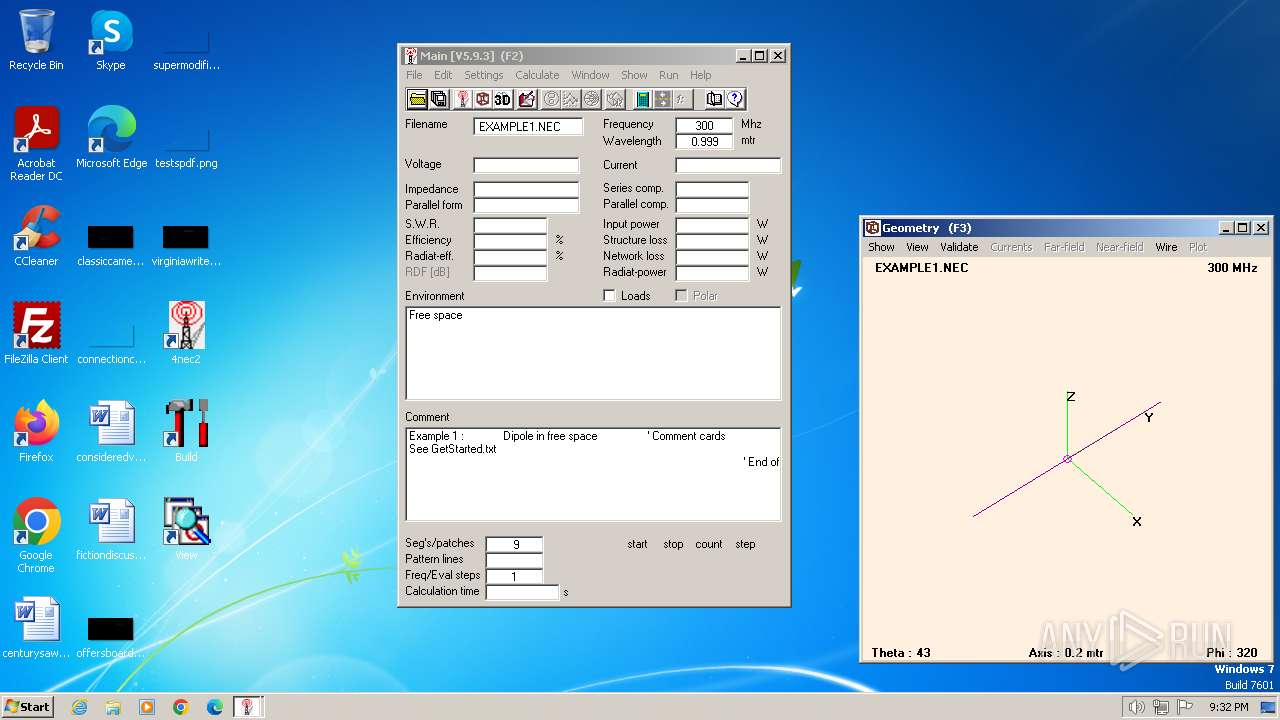
Task: Open Acrobat Reader DC desktop icon
Action: click(36, 144)
